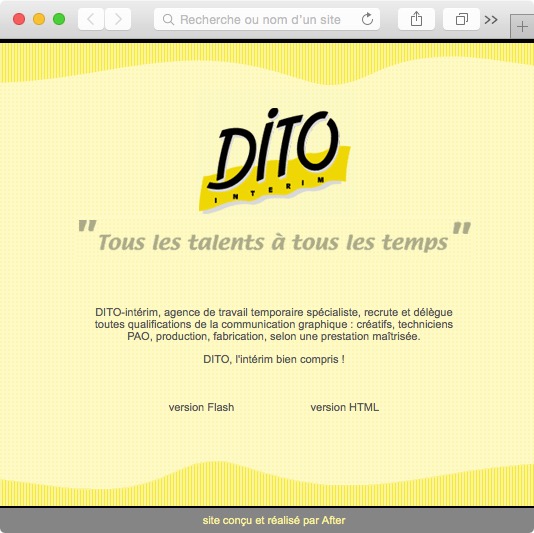Open the version Flash link
This screenshot has width=534, height=533.
(201, 407)
